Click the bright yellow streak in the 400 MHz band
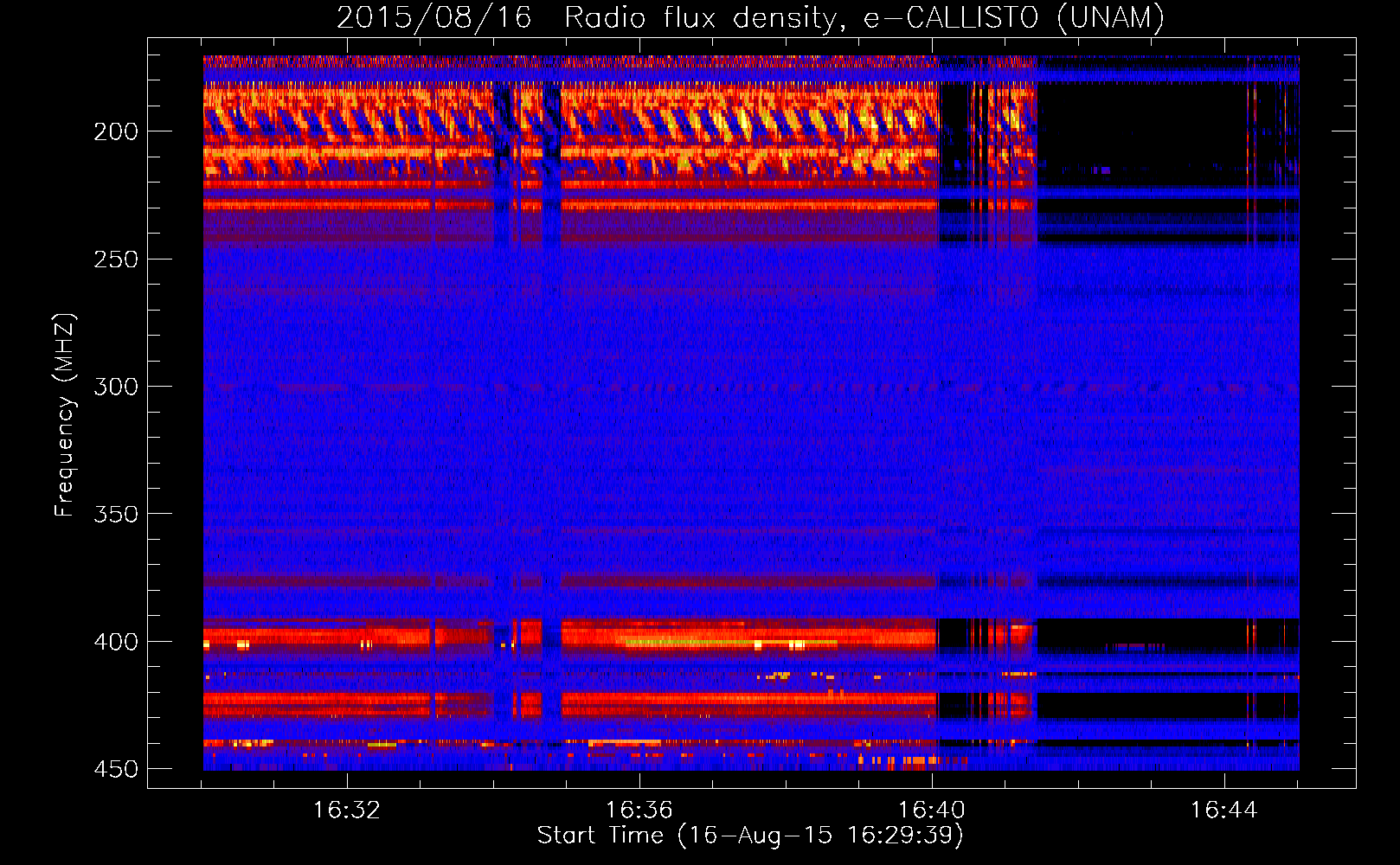This screenshot has height=865, width=1400. pos(692,643)
